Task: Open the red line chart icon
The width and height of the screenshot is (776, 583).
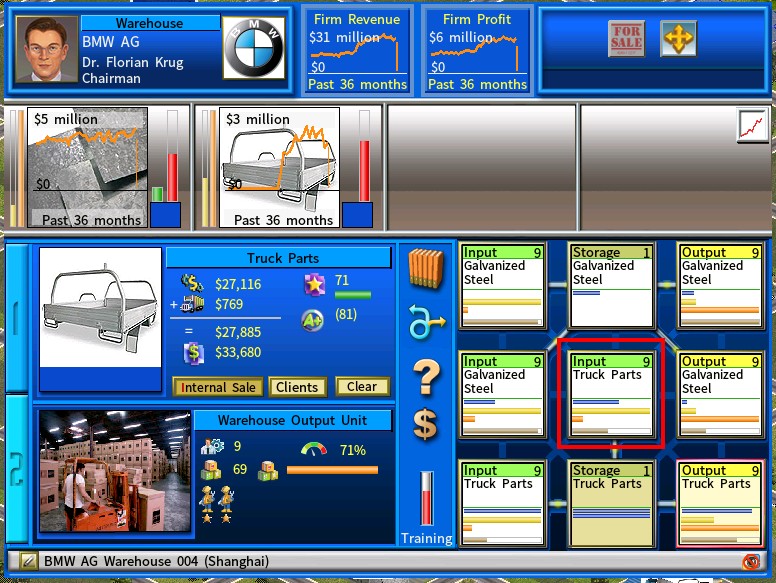Action: pyautogui.click(x=752, y=126)
